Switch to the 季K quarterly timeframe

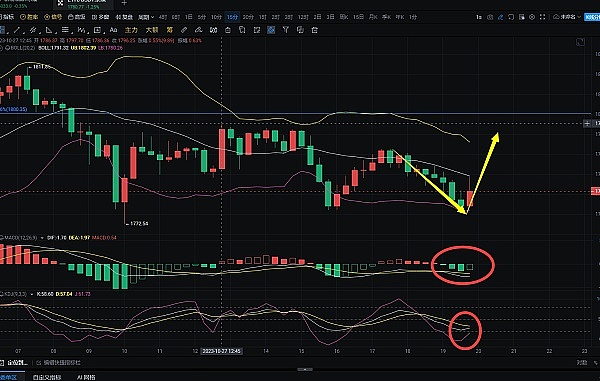(x=386, y=17)
